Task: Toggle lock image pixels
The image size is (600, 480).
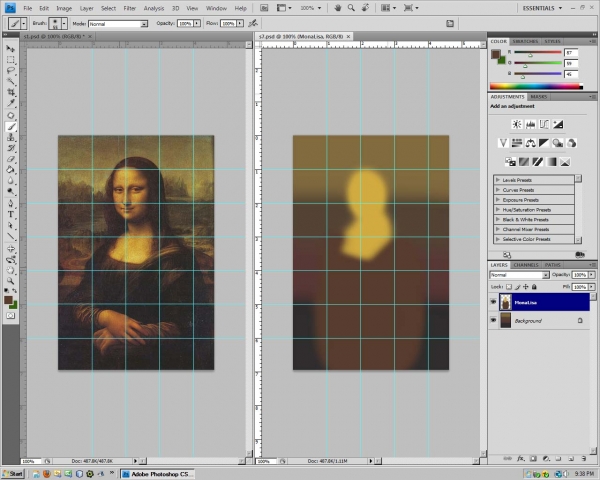Action: (x=517, y=286)
